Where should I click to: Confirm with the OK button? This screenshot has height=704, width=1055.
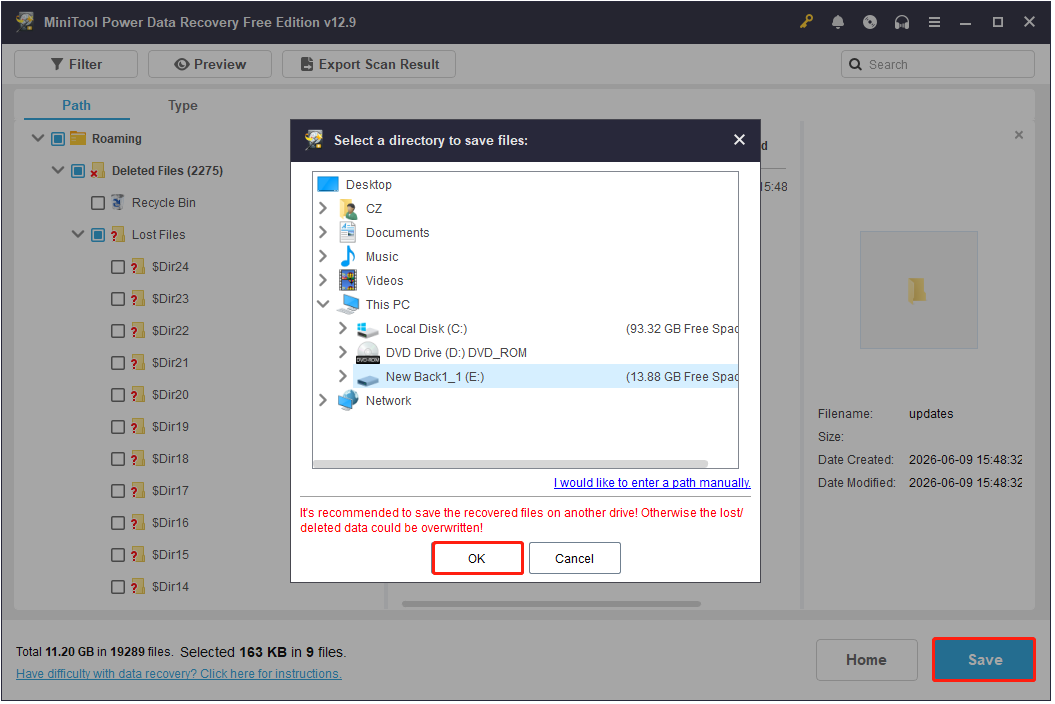[478, 560]
